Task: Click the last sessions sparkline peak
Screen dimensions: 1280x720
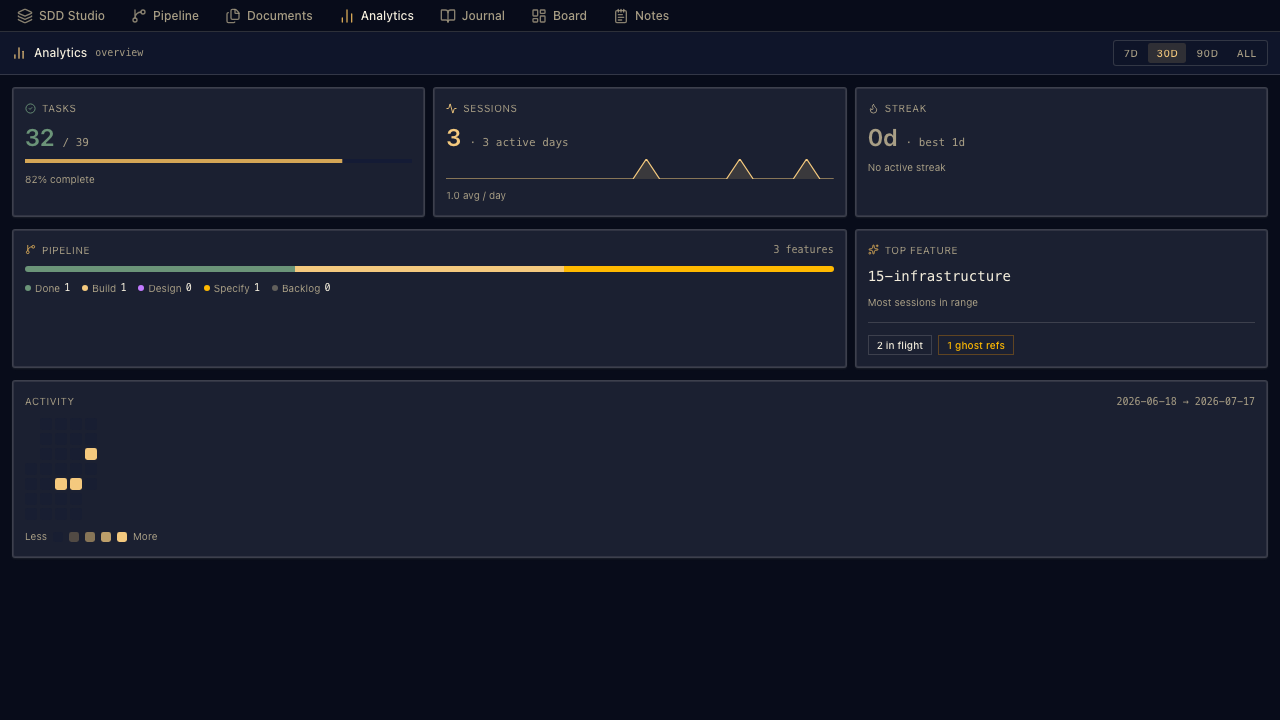Action: coord(806,168)
